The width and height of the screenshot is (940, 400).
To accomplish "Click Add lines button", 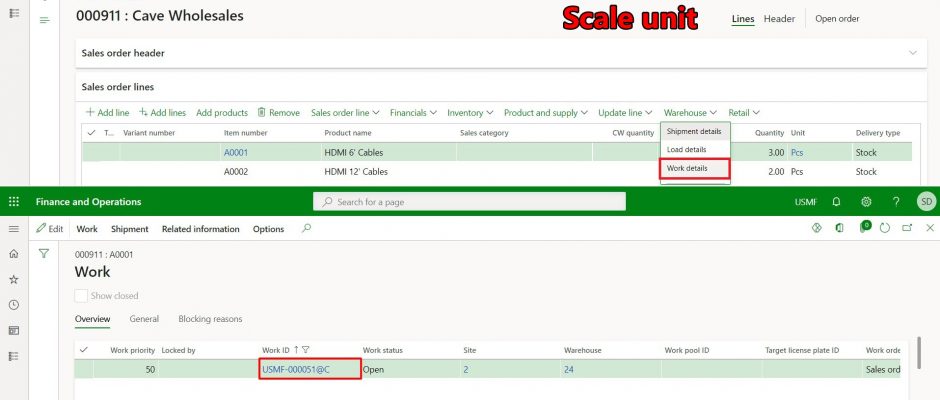I will coord(162,112).
